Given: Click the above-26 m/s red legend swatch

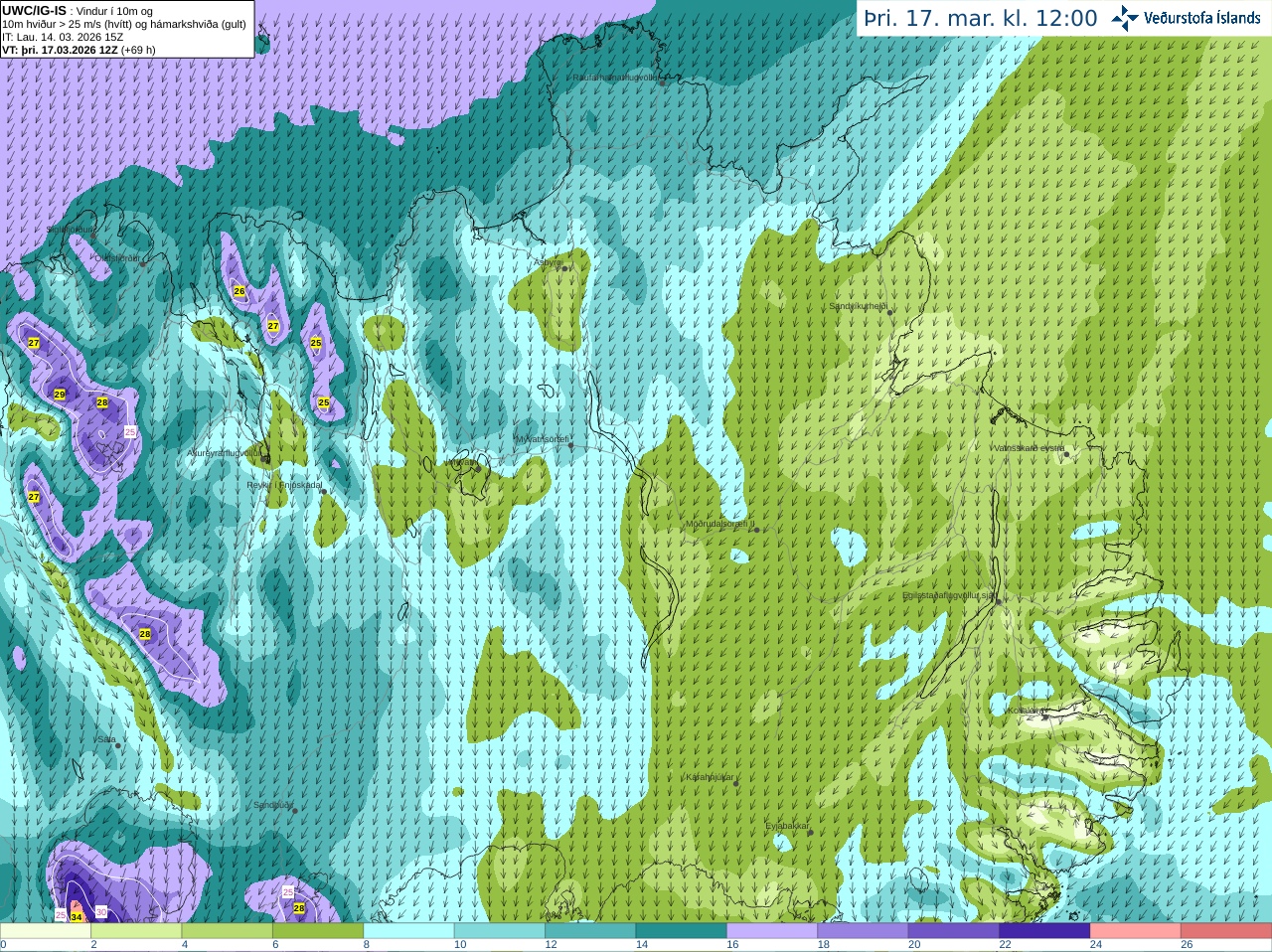Looking at the screenshot, I should pyautogui.click(x=1226, y=931).
